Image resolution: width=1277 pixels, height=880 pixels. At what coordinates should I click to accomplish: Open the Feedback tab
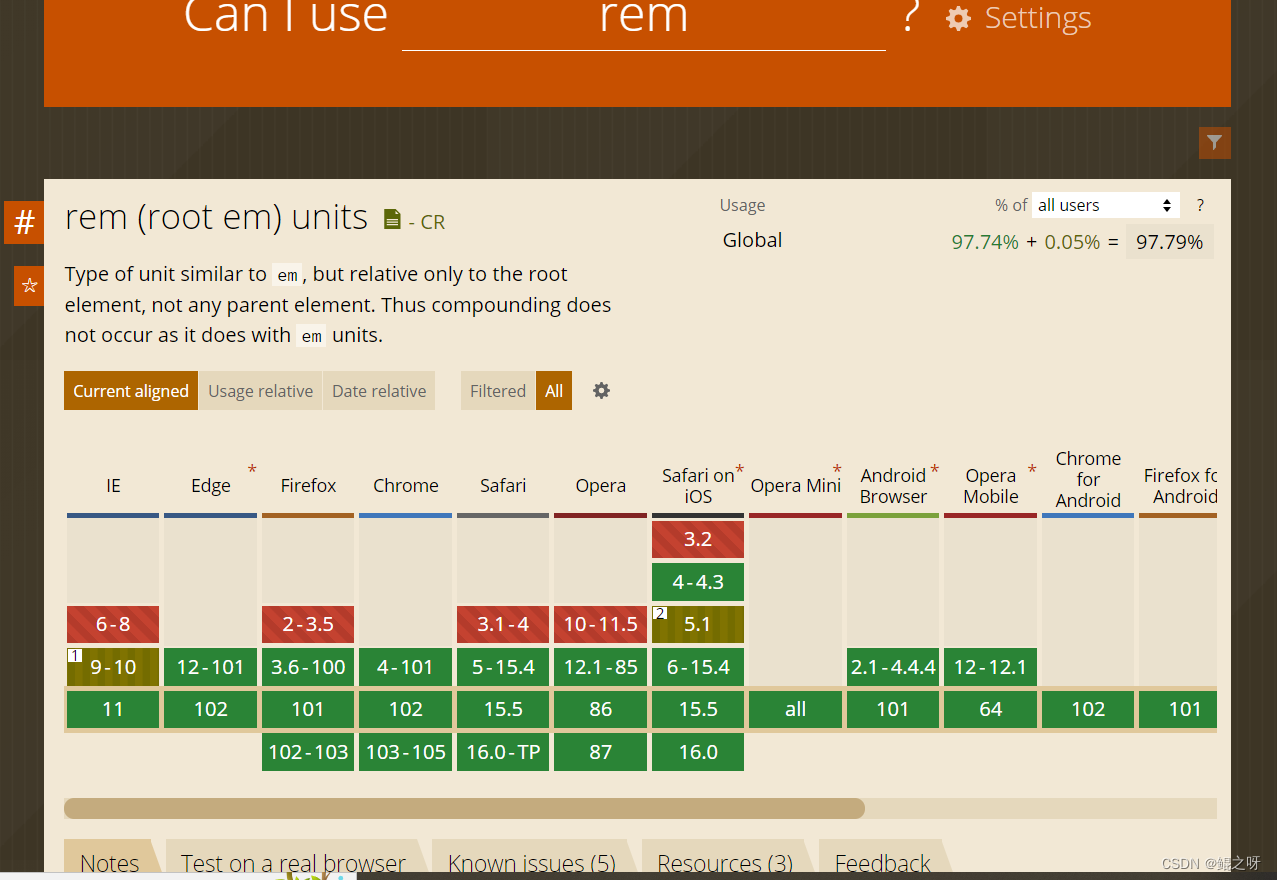pyautogui.click(x=882, y=862)
